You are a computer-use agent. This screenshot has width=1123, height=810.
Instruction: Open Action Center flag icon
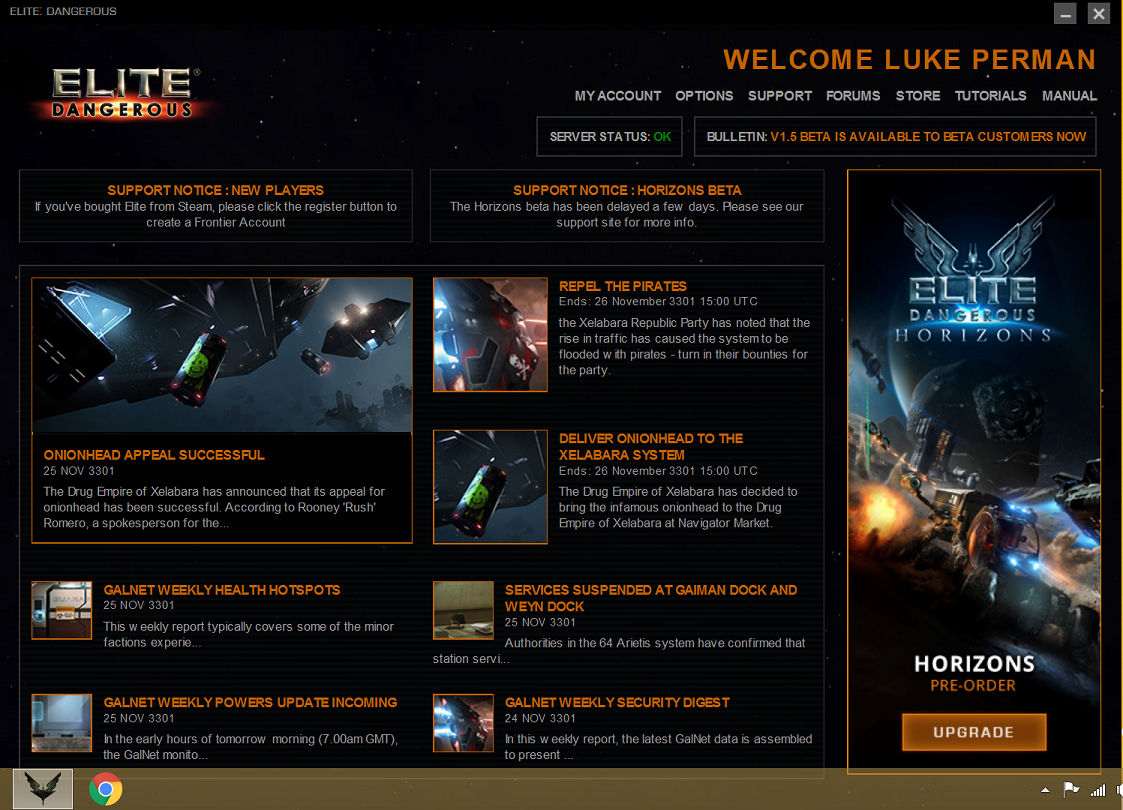(1071, 789)
